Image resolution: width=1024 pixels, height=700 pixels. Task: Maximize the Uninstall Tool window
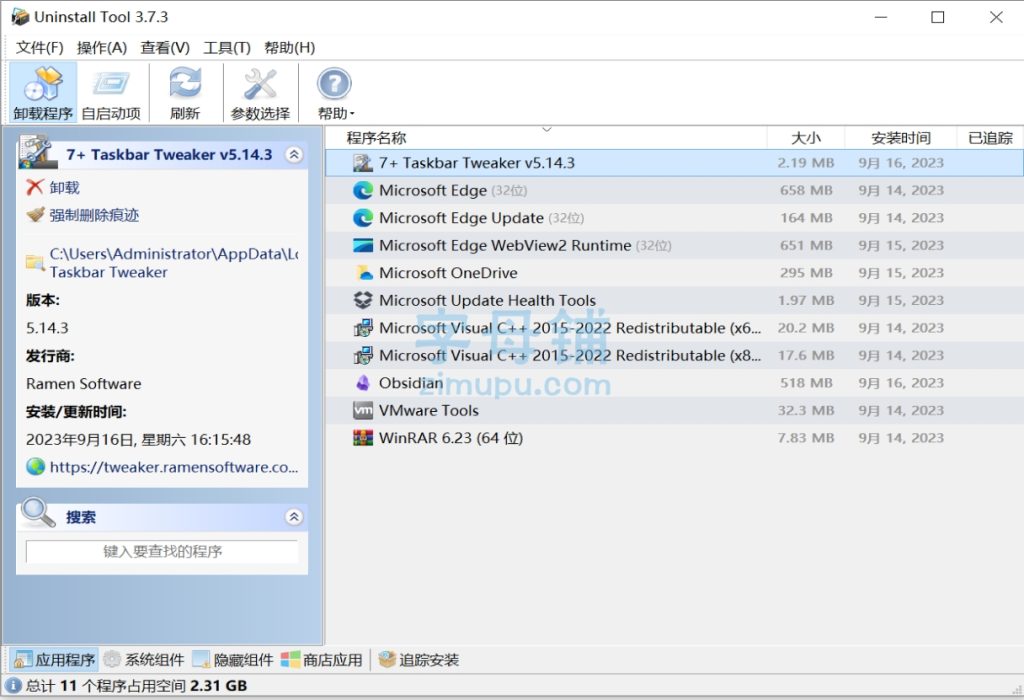937,17
